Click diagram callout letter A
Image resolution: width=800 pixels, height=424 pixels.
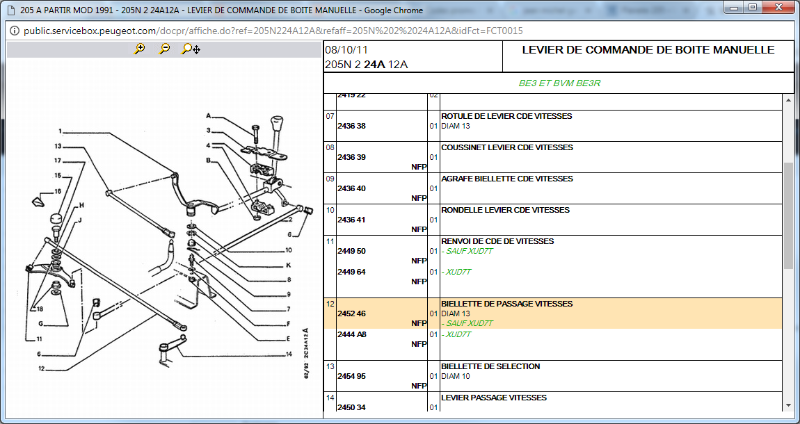point(208,116)
